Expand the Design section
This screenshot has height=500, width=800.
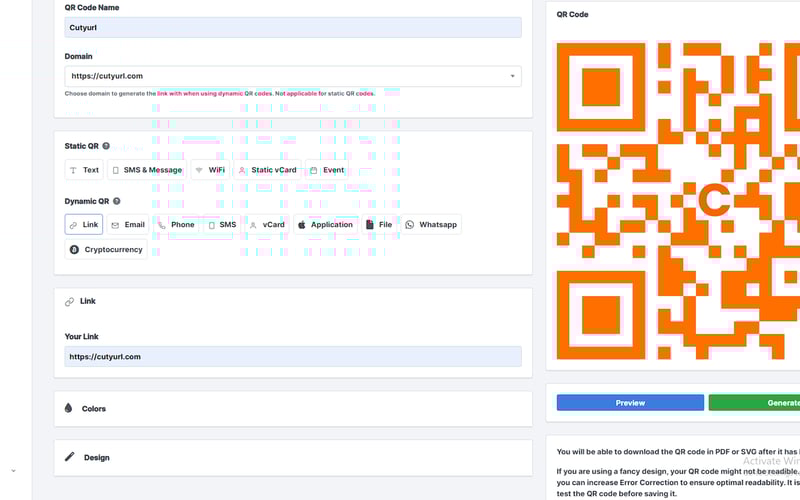coord(293,458)
